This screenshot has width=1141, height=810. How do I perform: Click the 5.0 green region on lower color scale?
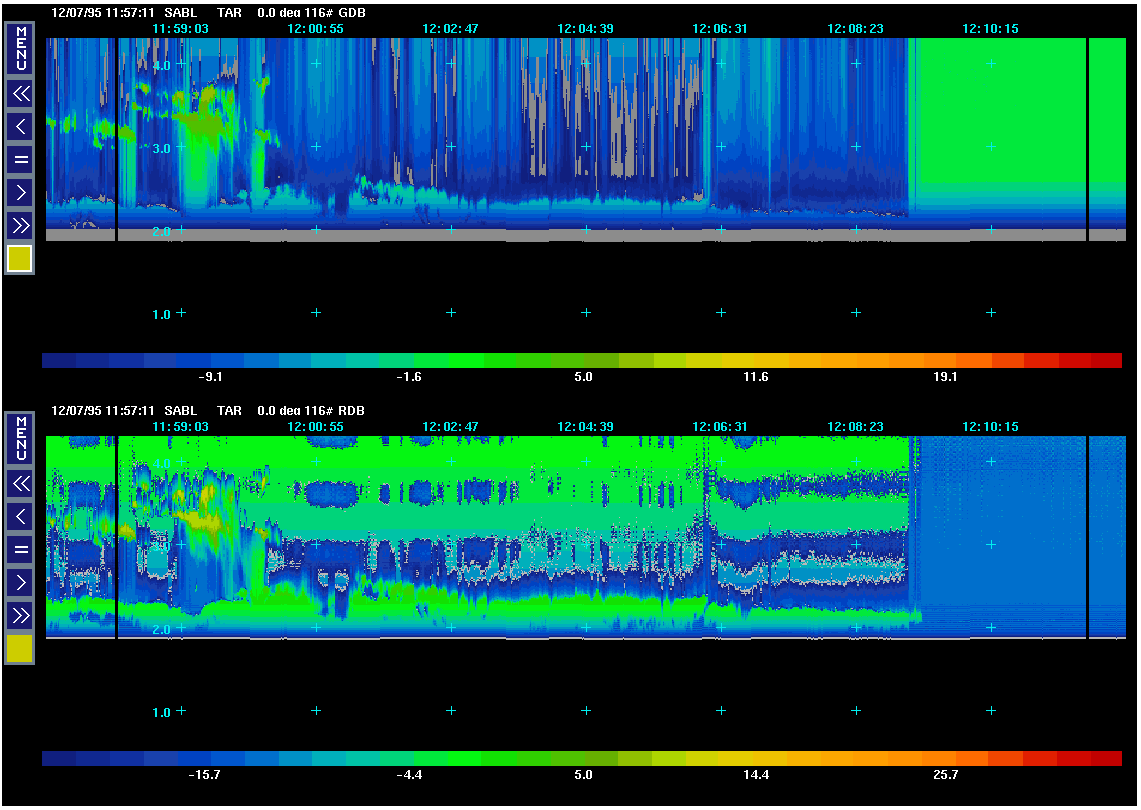pos(583,759)
